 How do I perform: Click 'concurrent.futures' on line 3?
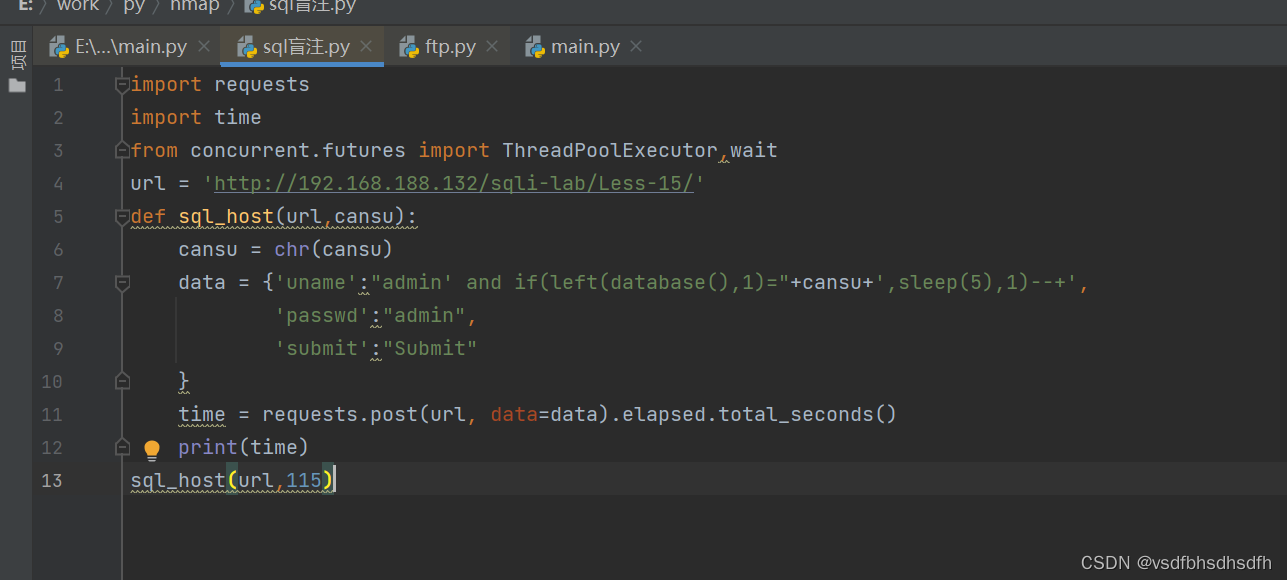point(298,151)
